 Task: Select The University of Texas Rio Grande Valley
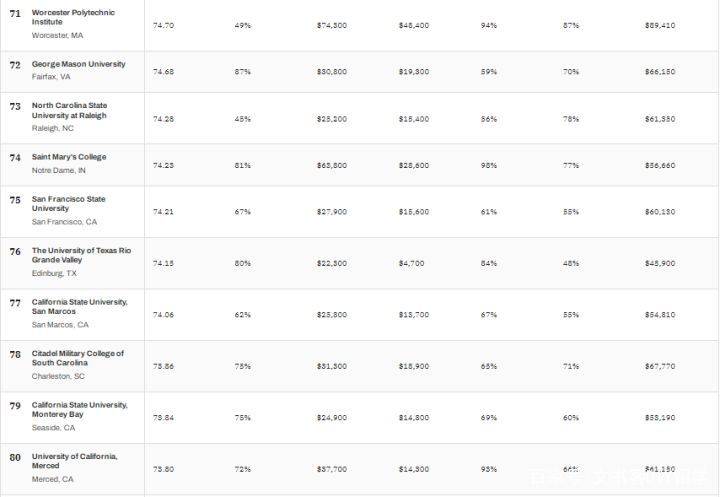click(81, 255)
